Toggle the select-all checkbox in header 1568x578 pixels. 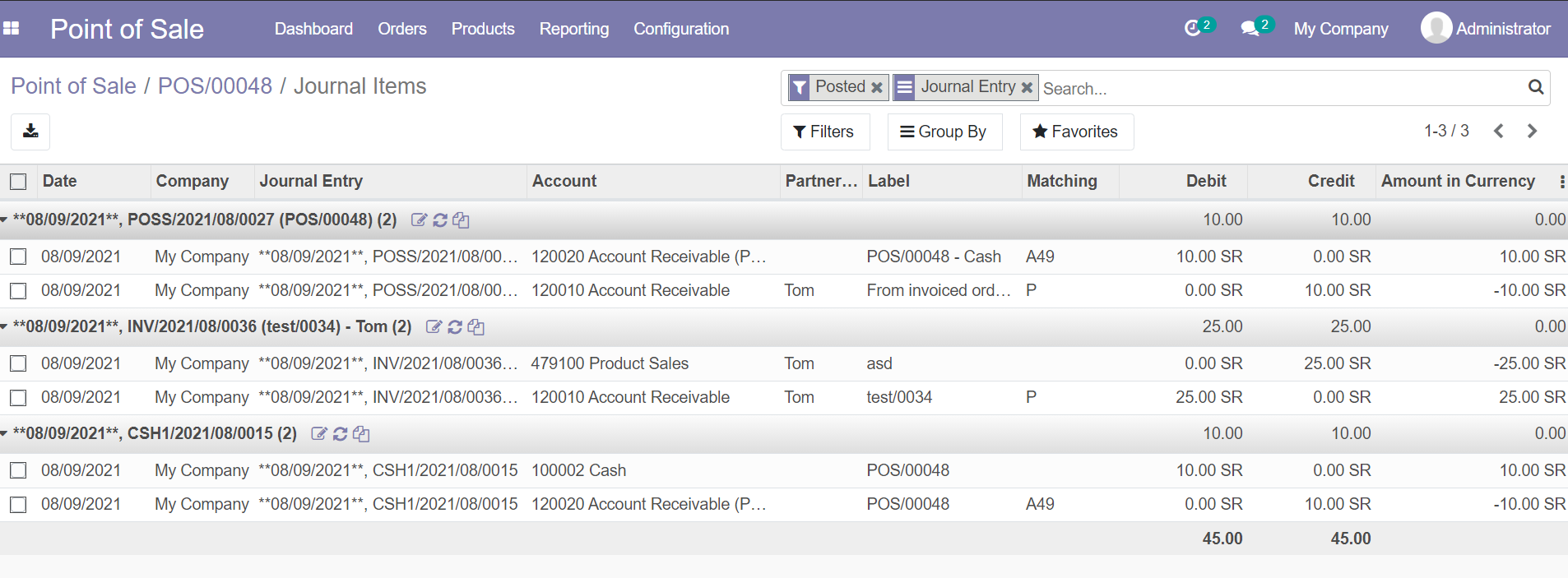point(18,182)
